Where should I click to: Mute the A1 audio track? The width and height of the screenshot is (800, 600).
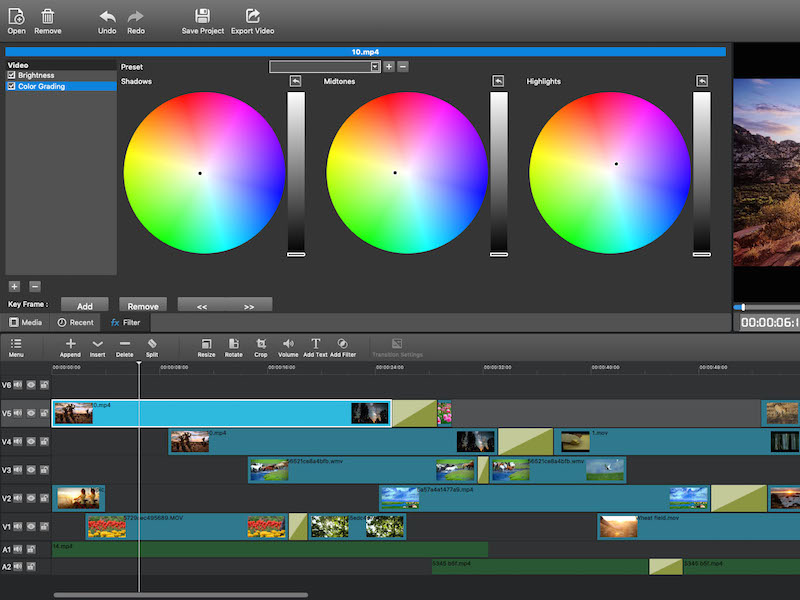[x=17, y=548]
